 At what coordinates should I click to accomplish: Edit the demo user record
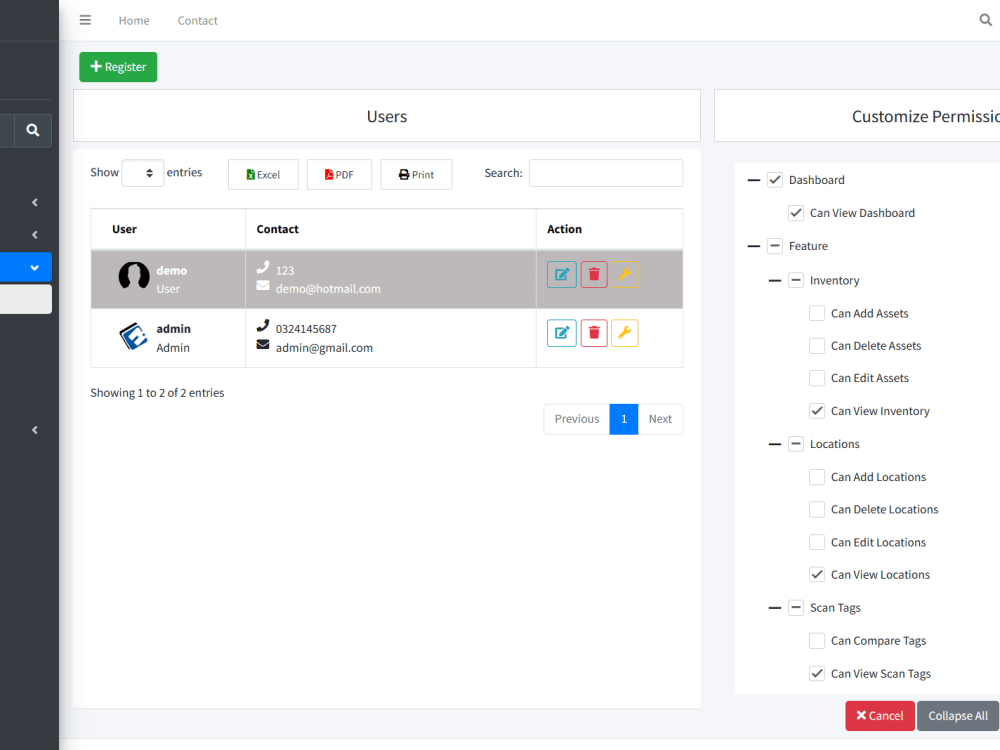(561, 274)
